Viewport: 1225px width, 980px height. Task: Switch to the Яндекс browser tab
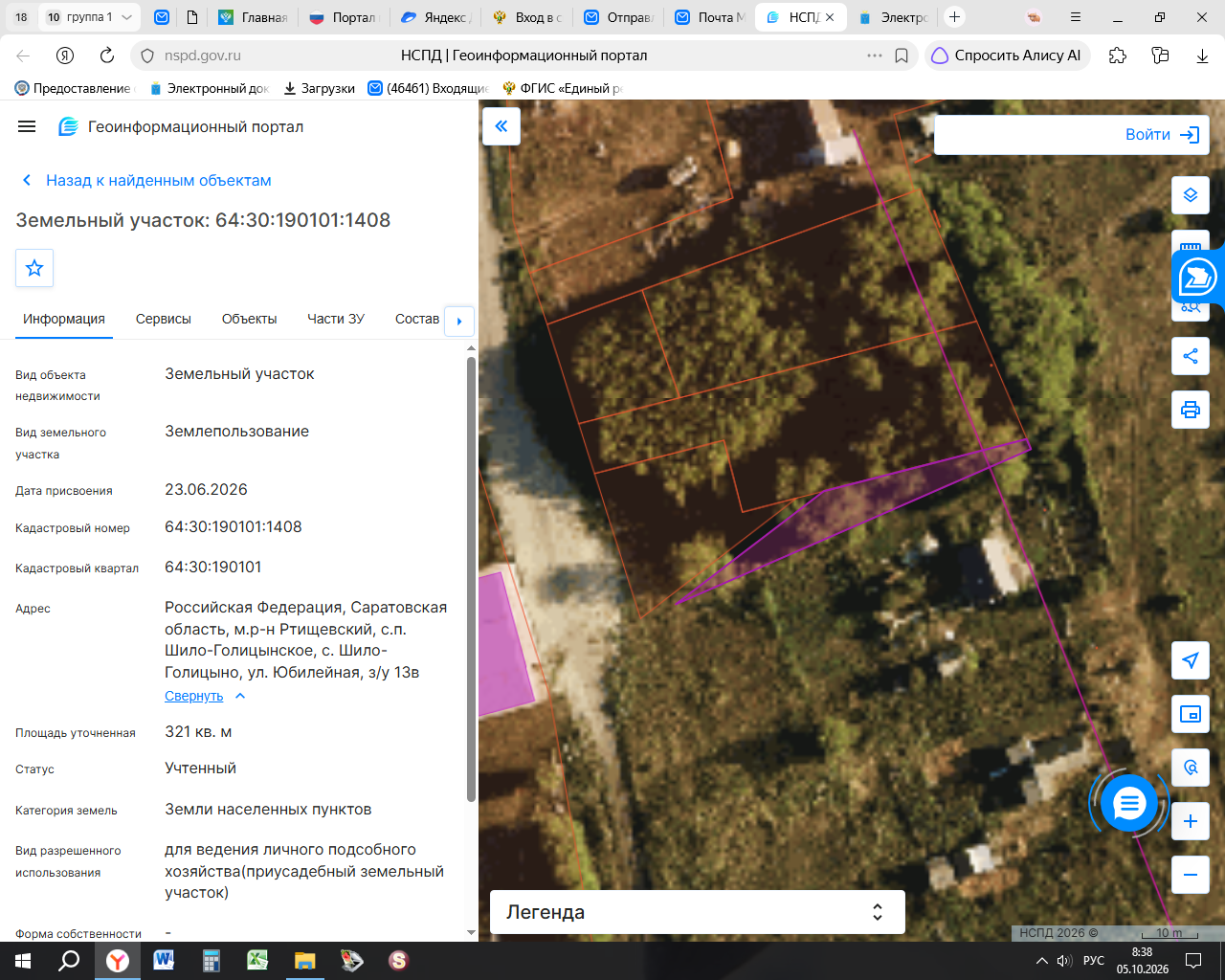coord(436,17)
